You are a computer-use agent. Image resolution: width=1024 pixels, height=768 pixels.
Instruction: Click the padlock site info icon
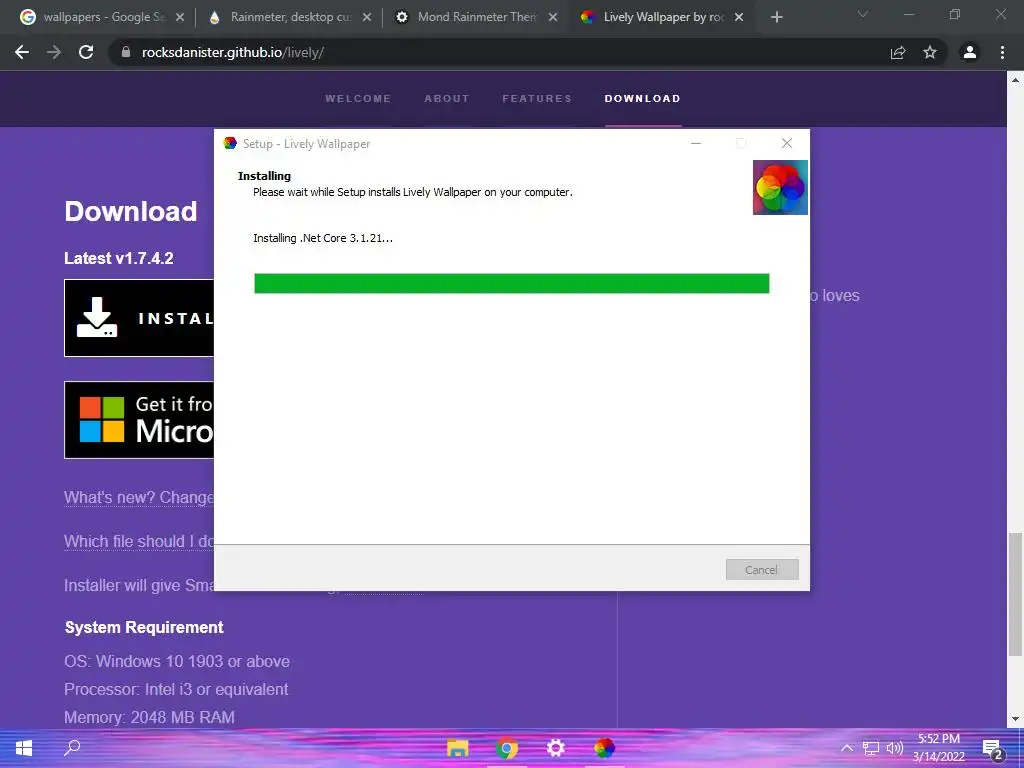[126, 52]
